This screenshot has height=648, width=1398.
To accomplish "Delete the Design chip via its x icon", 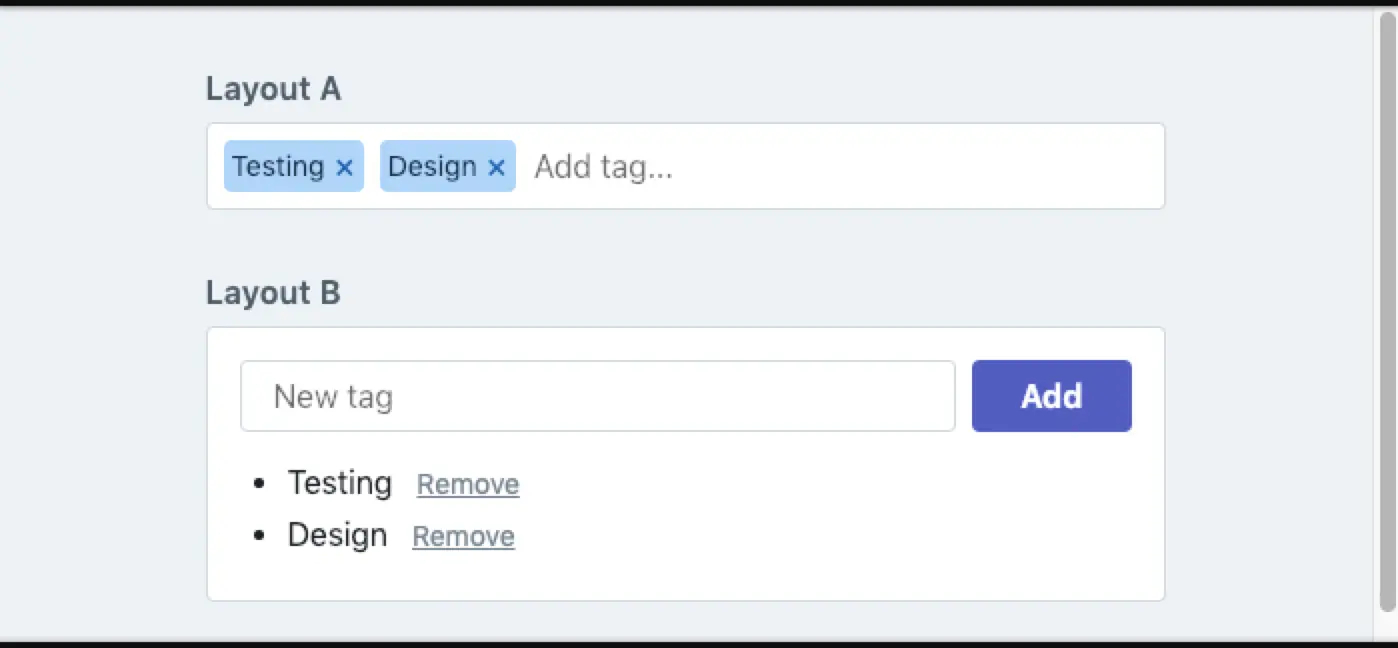I will click(496, 168).
